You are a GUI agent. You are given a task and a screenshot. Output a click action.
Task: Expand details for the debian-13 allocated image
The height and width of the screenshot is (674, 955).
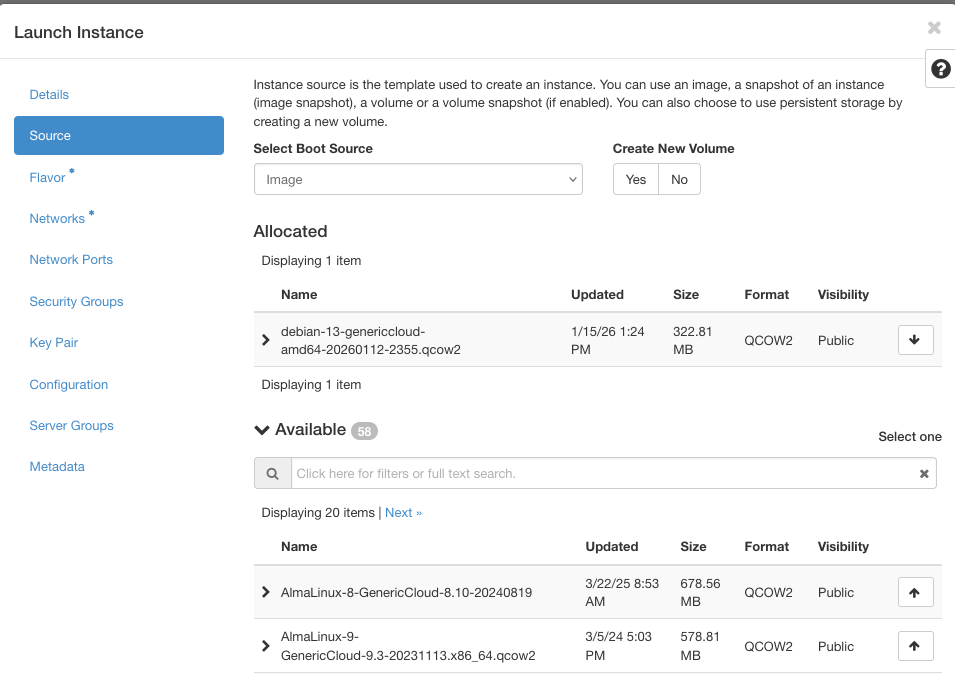(266, 340)
